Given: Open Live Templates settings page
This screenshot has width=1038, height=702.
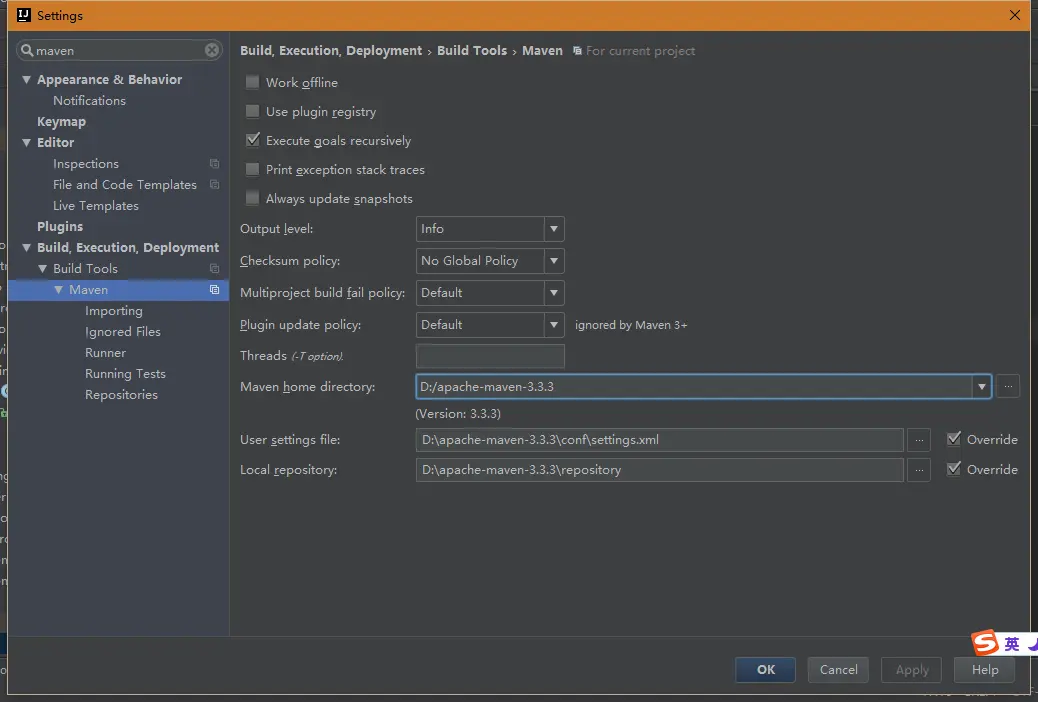Looking at the screenshot, I should tap(96, 206).
